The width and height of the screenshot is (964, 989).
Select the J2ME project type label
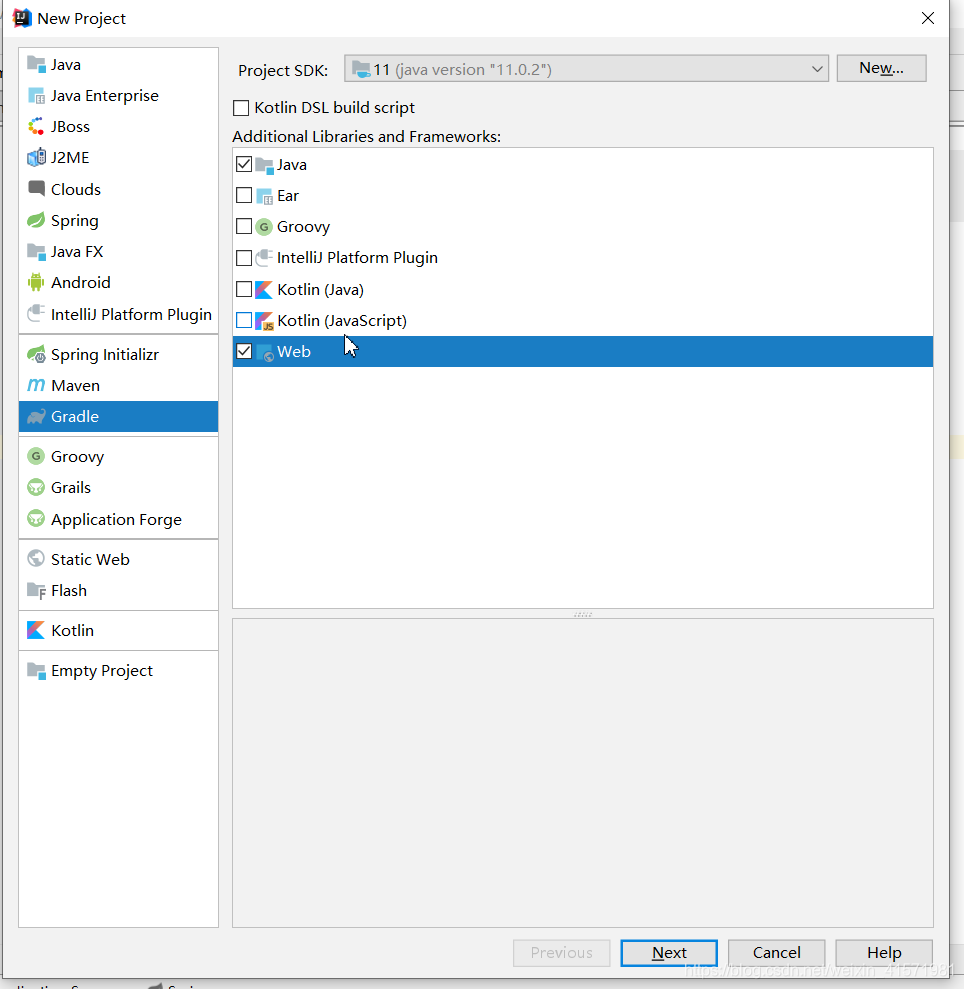69,158
